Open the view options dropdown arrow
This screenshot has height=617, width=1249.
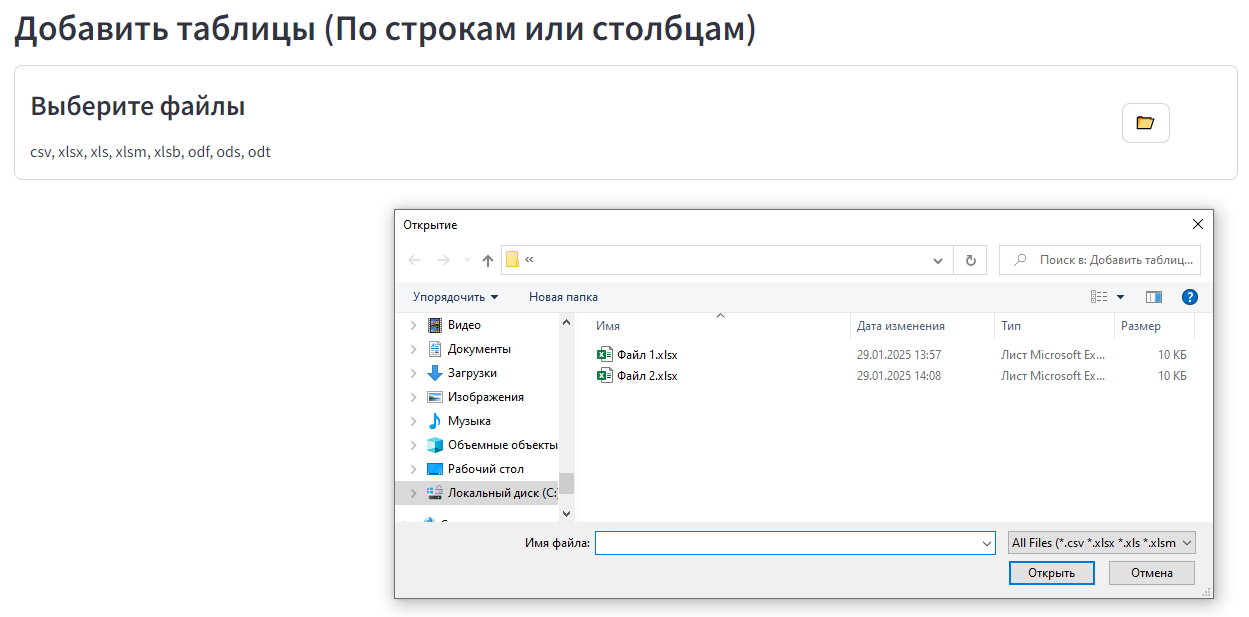[1120, 297]
